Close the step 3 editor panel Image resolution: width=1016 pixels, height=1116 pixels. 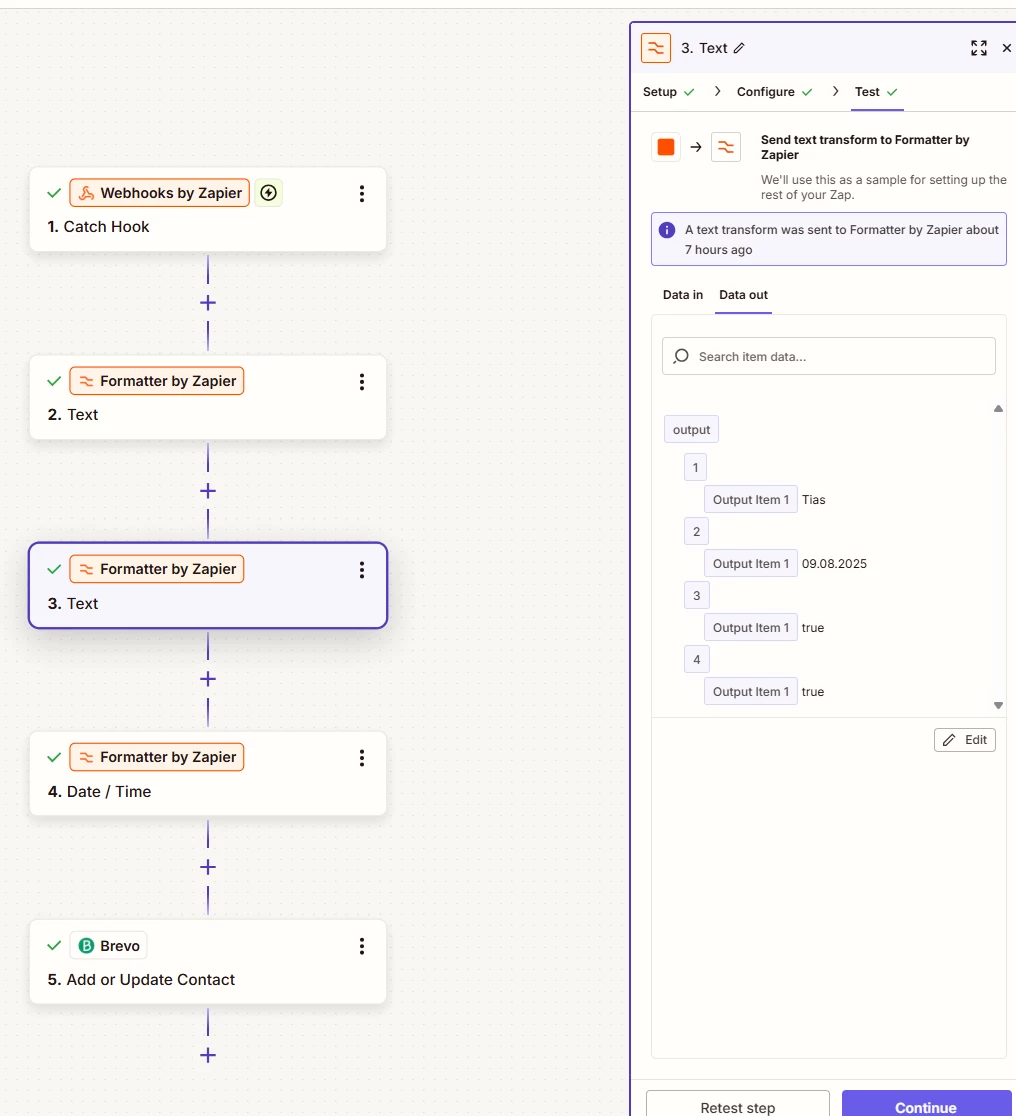tap(1006, 48)
